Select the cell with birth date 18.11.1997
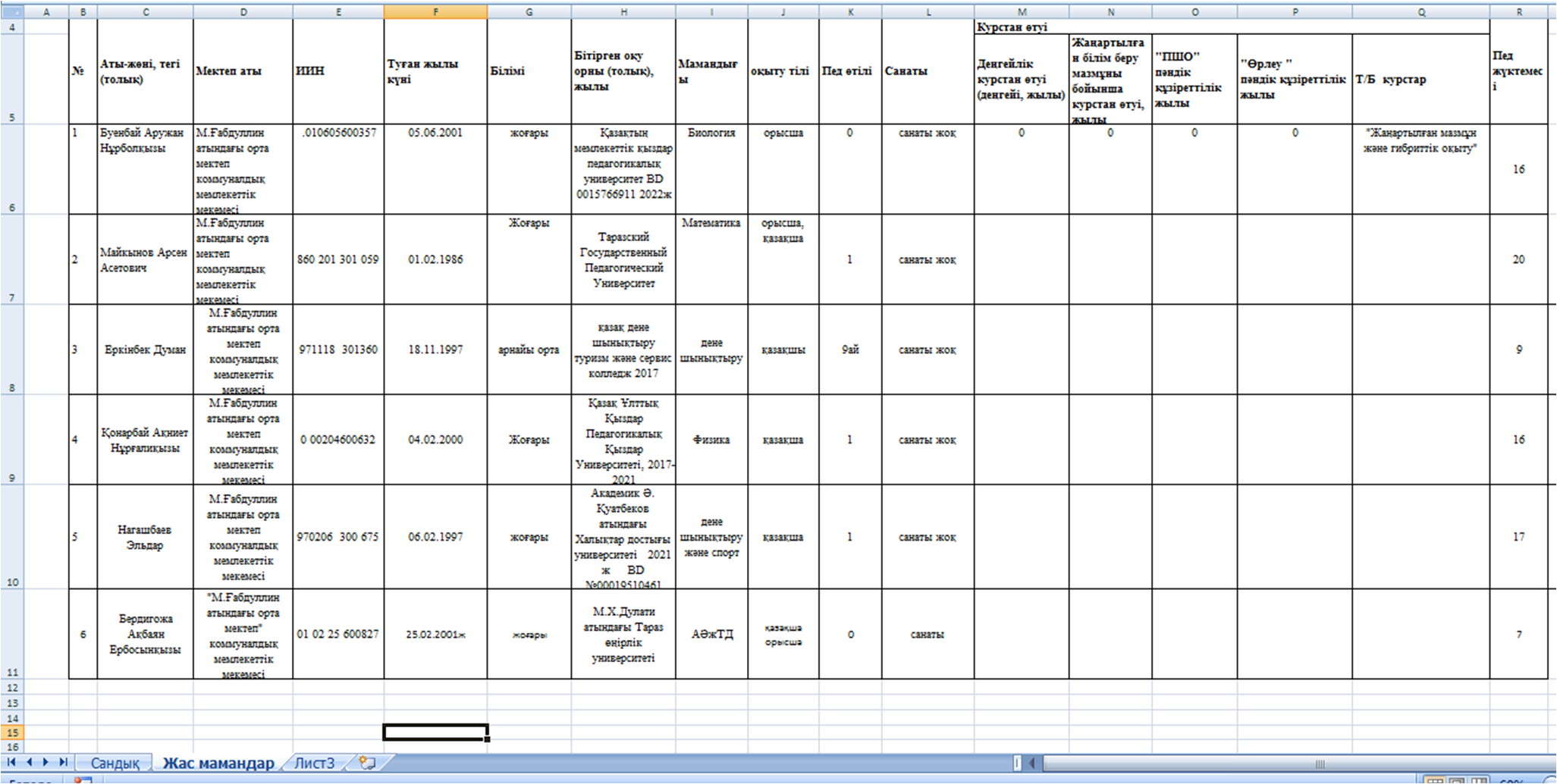 point(435,350)
